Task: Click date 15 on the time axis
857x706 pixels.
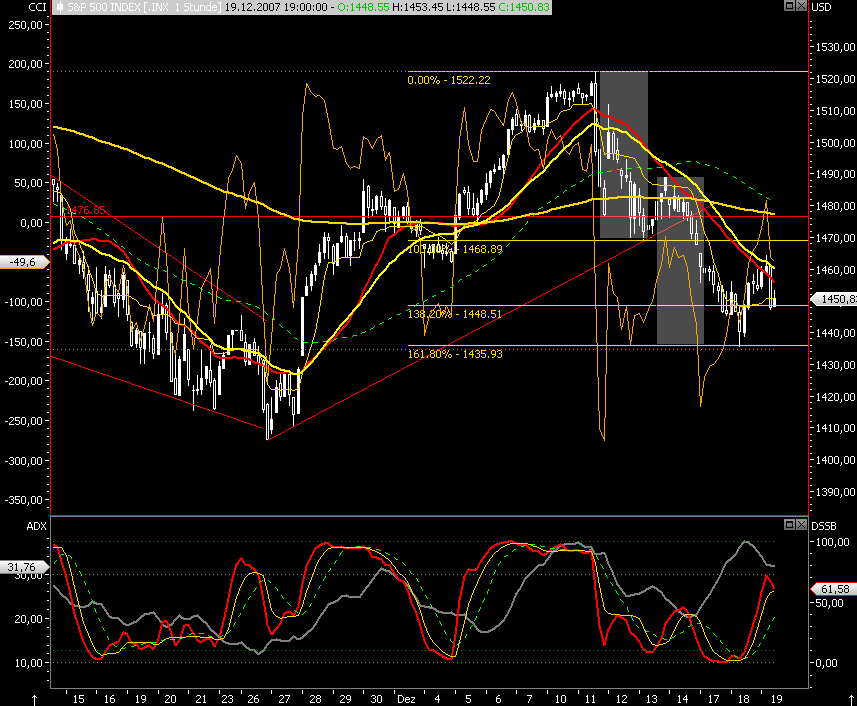Action: point(79,699)
